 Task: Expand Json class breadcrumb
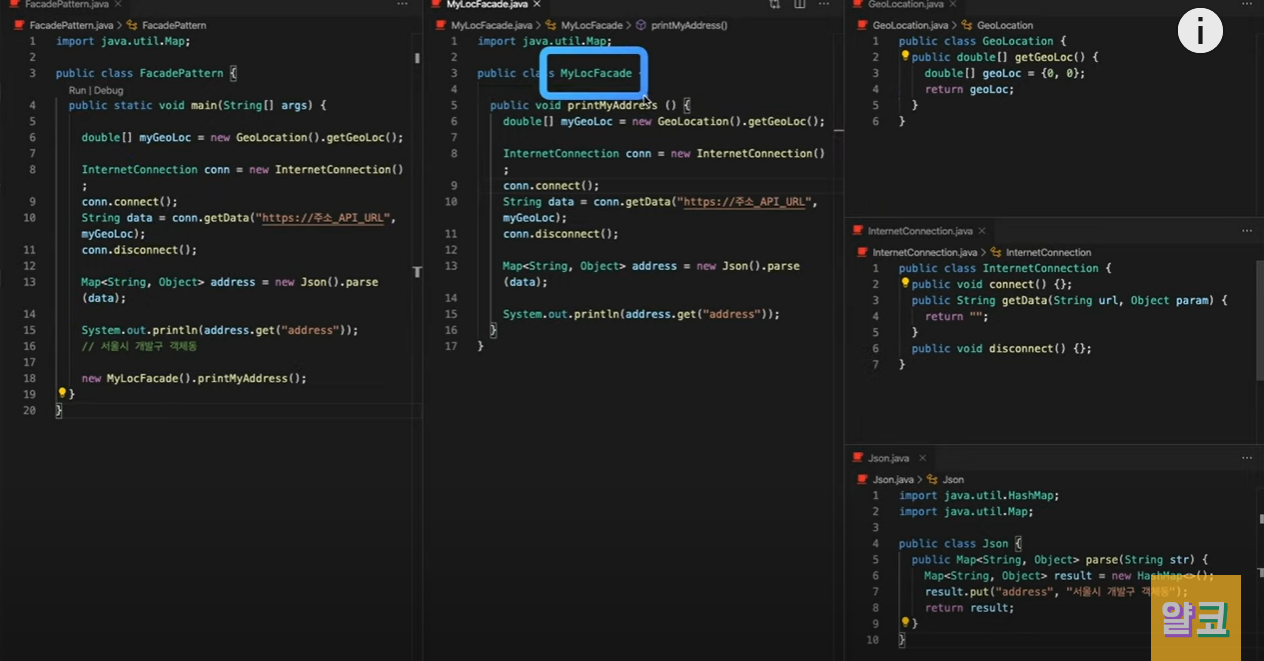tap(953, 479)
